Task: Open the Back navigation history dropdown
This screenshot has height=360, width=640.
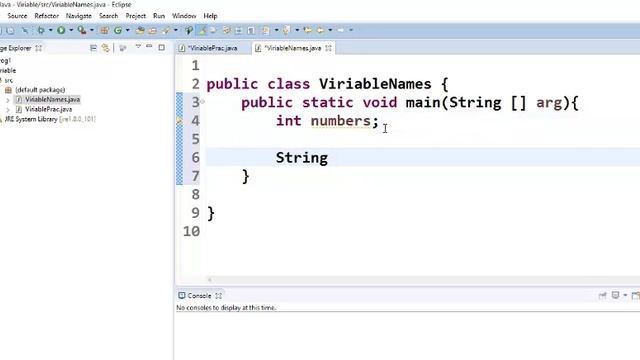Action: [x=330, y=30]
